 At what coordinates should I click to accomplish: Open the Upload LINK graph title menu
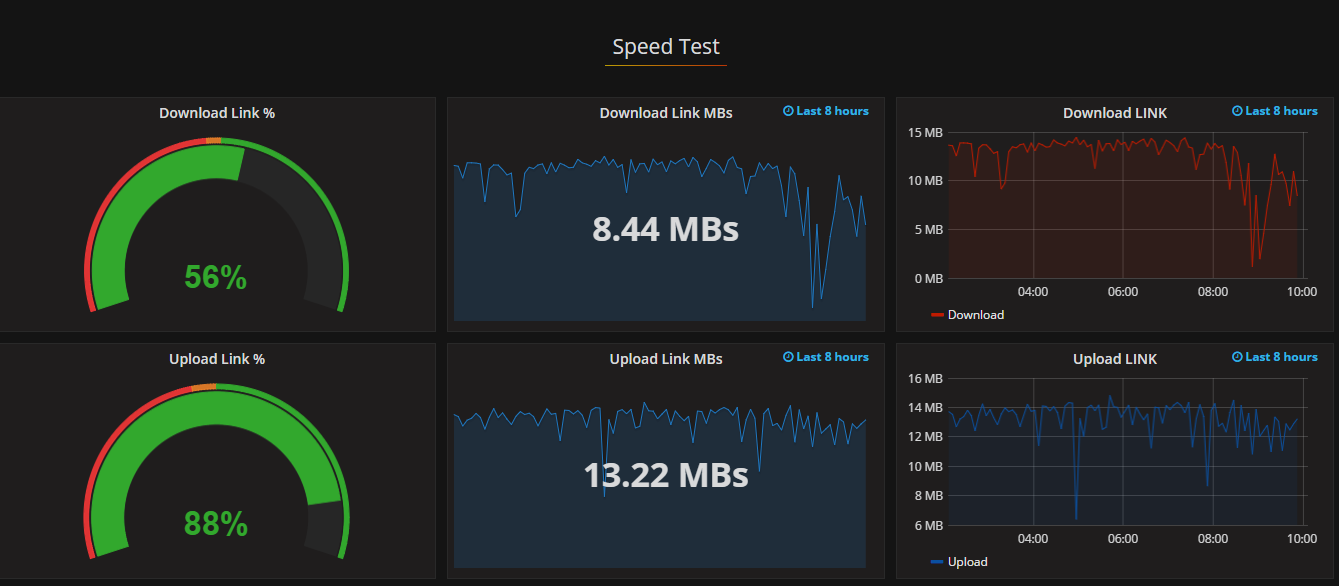tap(1115, 359)
